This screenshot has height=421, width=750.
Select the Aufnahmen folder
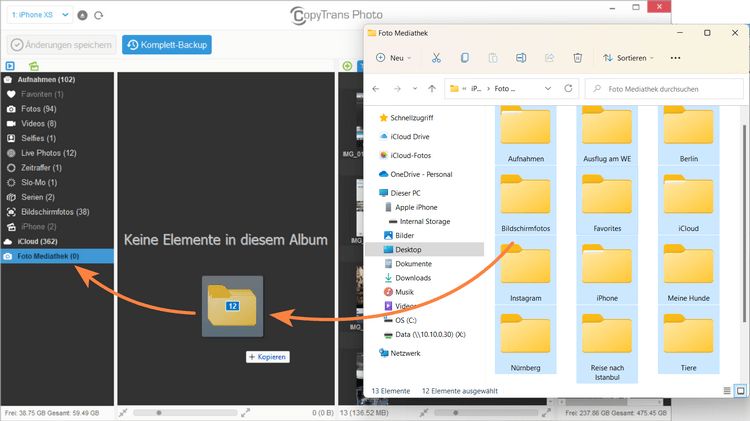coord(526,135)
